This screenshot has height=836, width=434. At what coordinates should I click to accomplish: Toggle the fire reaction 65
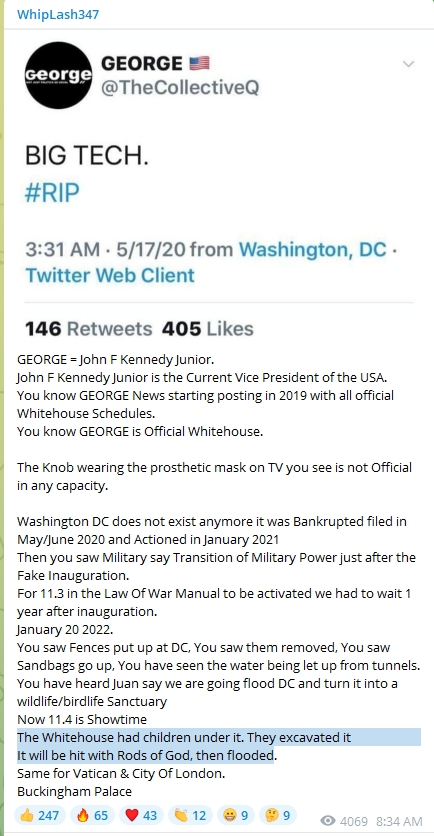(90, 815)
